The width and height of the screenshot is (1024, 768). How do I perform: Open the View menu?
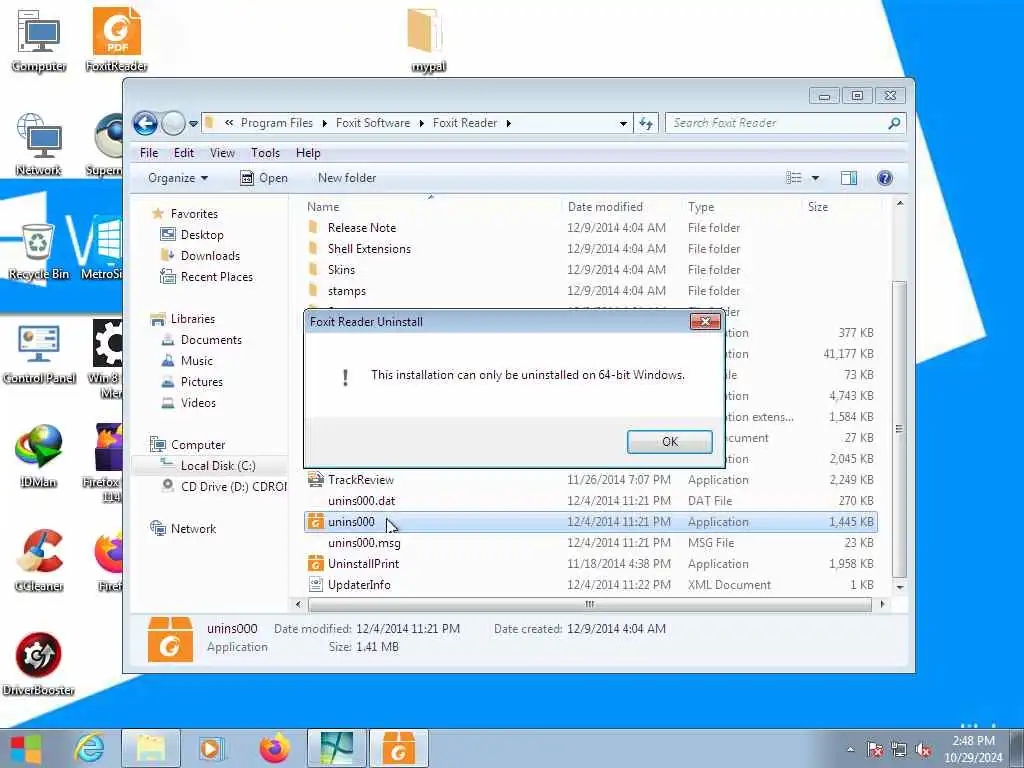222,153
